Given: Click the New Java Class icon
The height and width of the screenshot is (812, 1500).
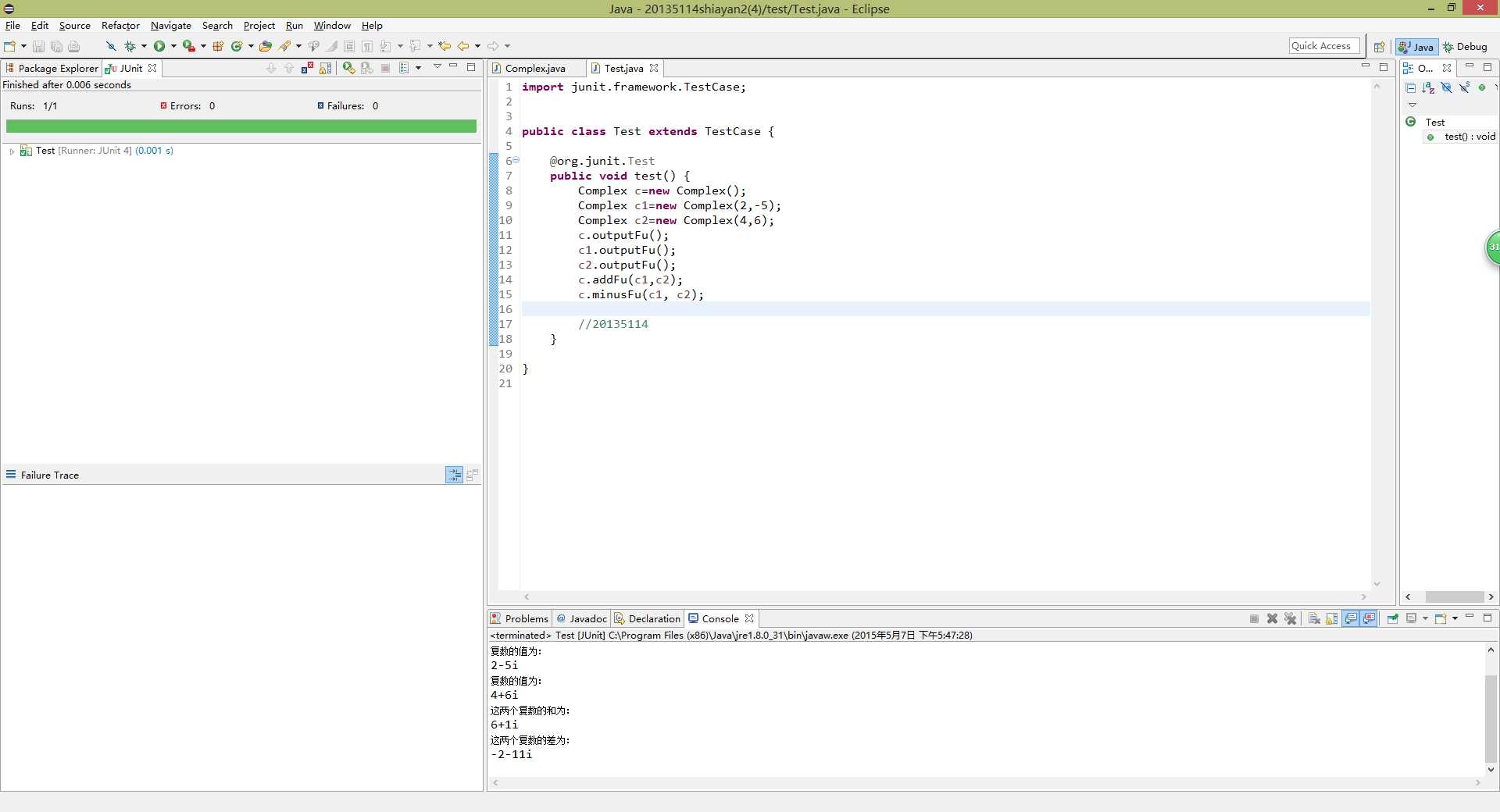Looking at the screenshot, I should tap(237, 46).
